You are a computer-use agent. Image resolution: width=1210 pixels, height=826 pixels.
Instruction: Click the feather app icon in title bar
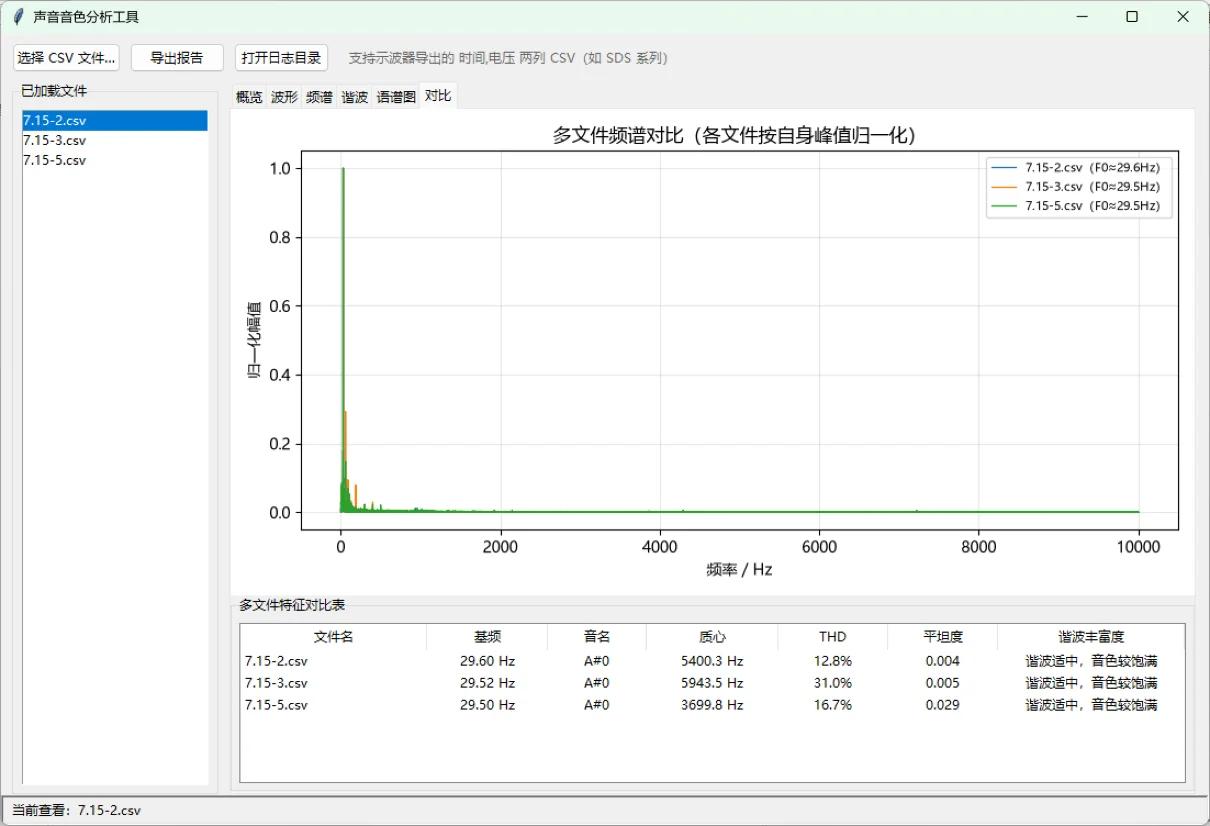point(17,17)
